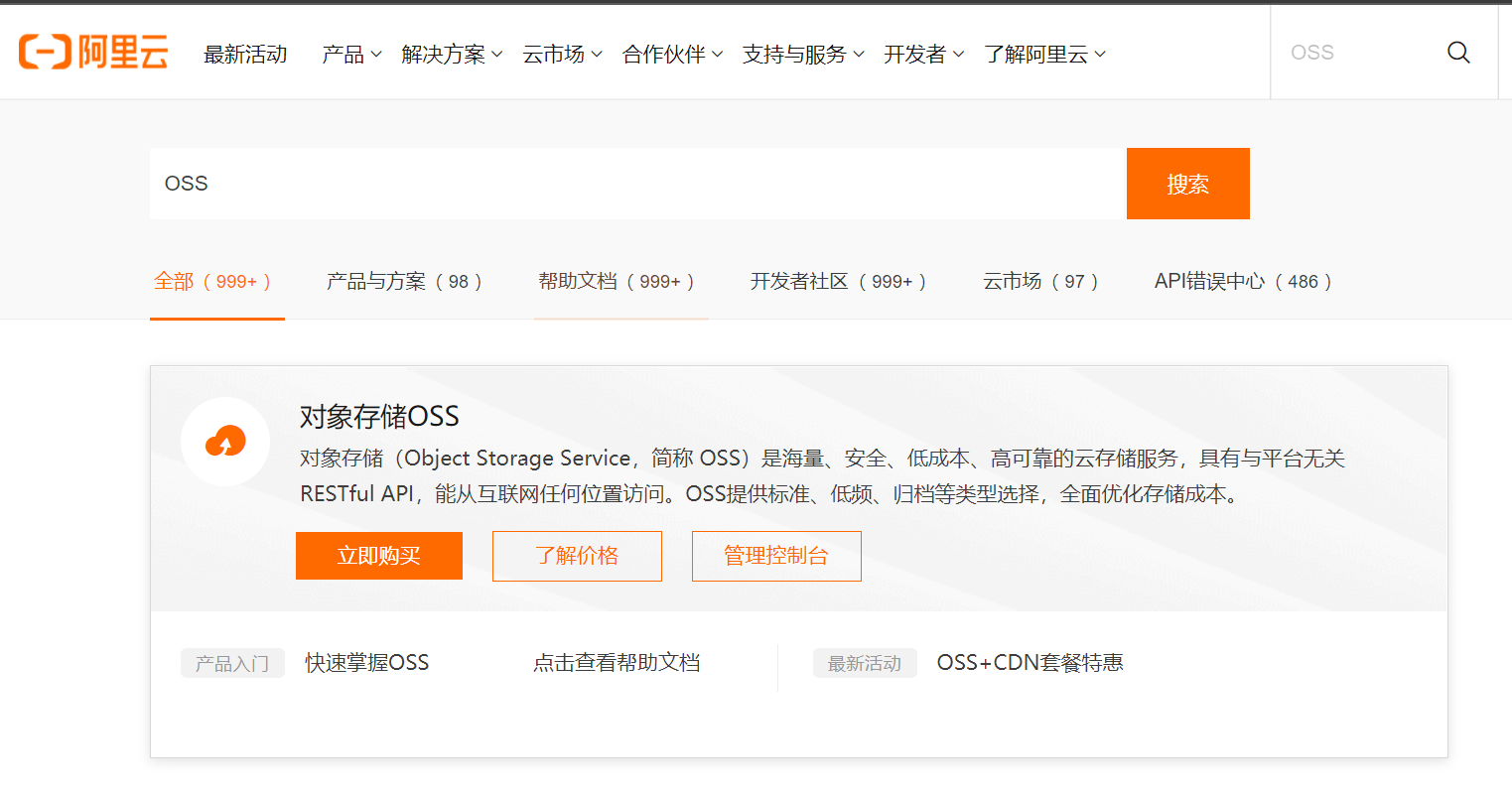Click the 了解价格 button
The image size is (1512, 791).
pos(577,556)
